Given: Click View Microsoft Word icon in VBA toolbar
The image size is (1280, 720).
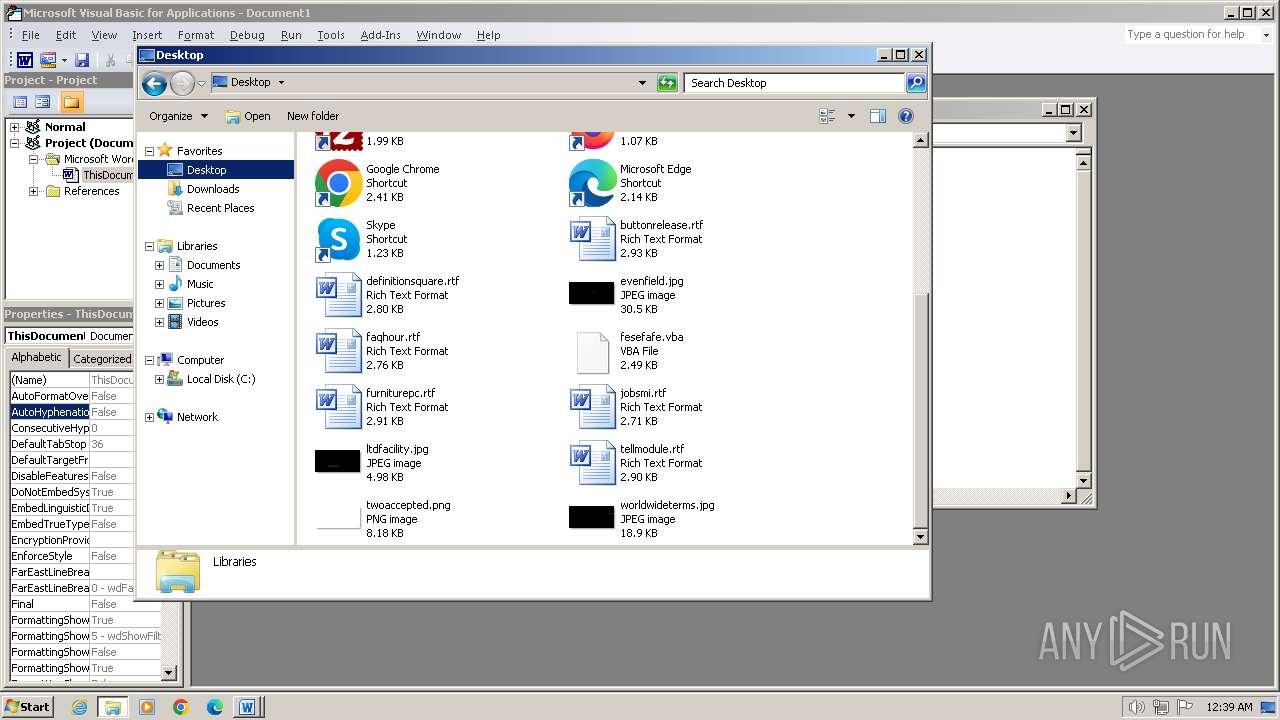Looking at the screenshot, I should click(25, 60).
